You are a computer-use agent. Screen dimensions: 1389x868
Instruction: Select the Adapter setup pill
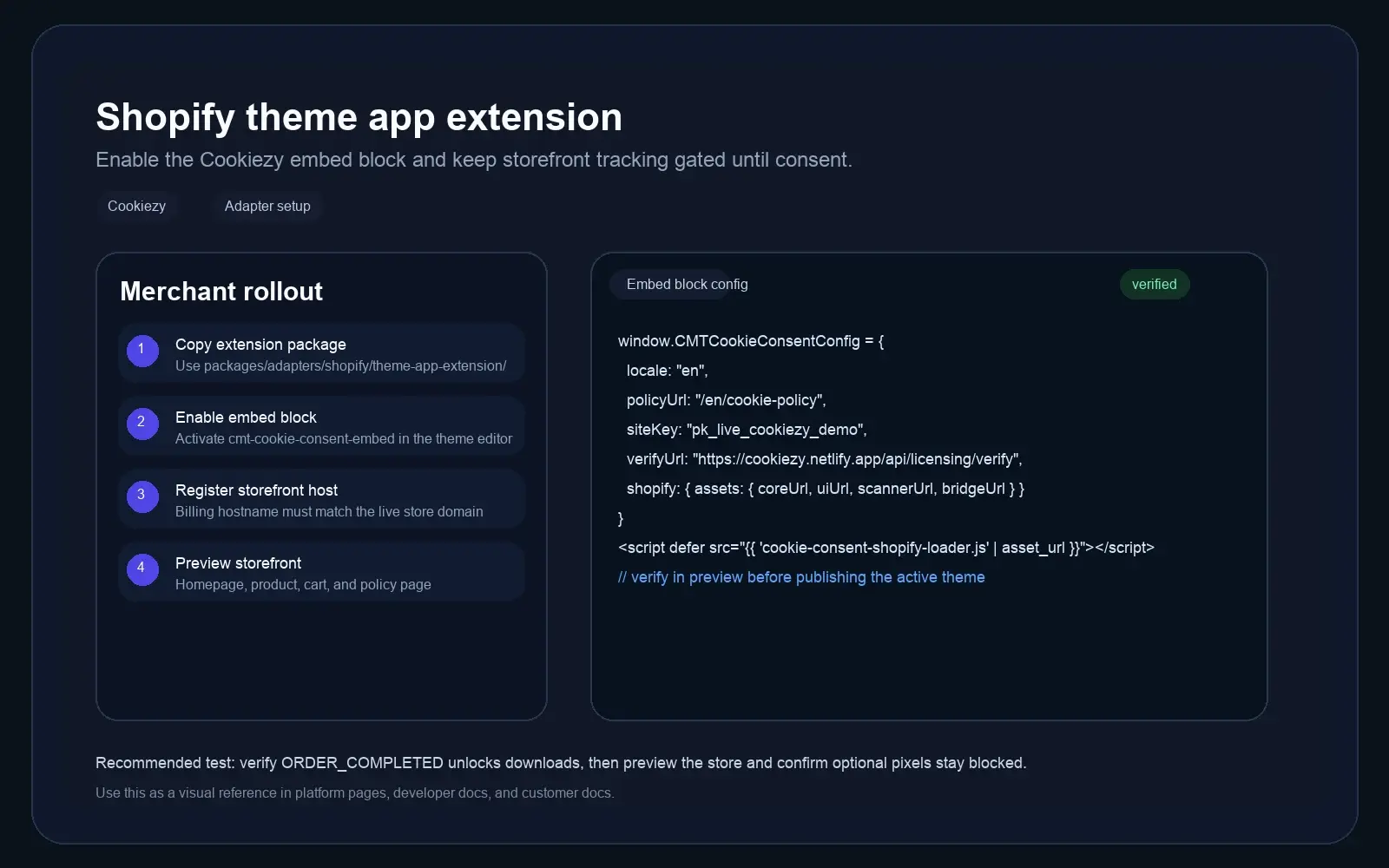[267, 206]
